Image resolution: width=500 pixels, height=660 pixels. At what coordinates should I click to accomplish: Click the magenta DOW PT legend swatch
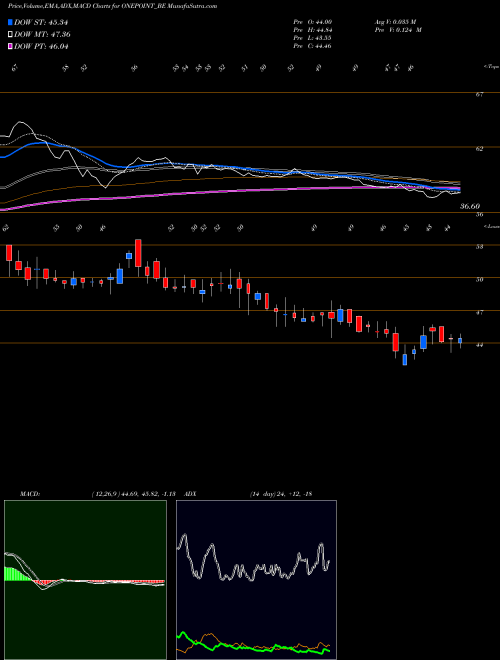10,46
